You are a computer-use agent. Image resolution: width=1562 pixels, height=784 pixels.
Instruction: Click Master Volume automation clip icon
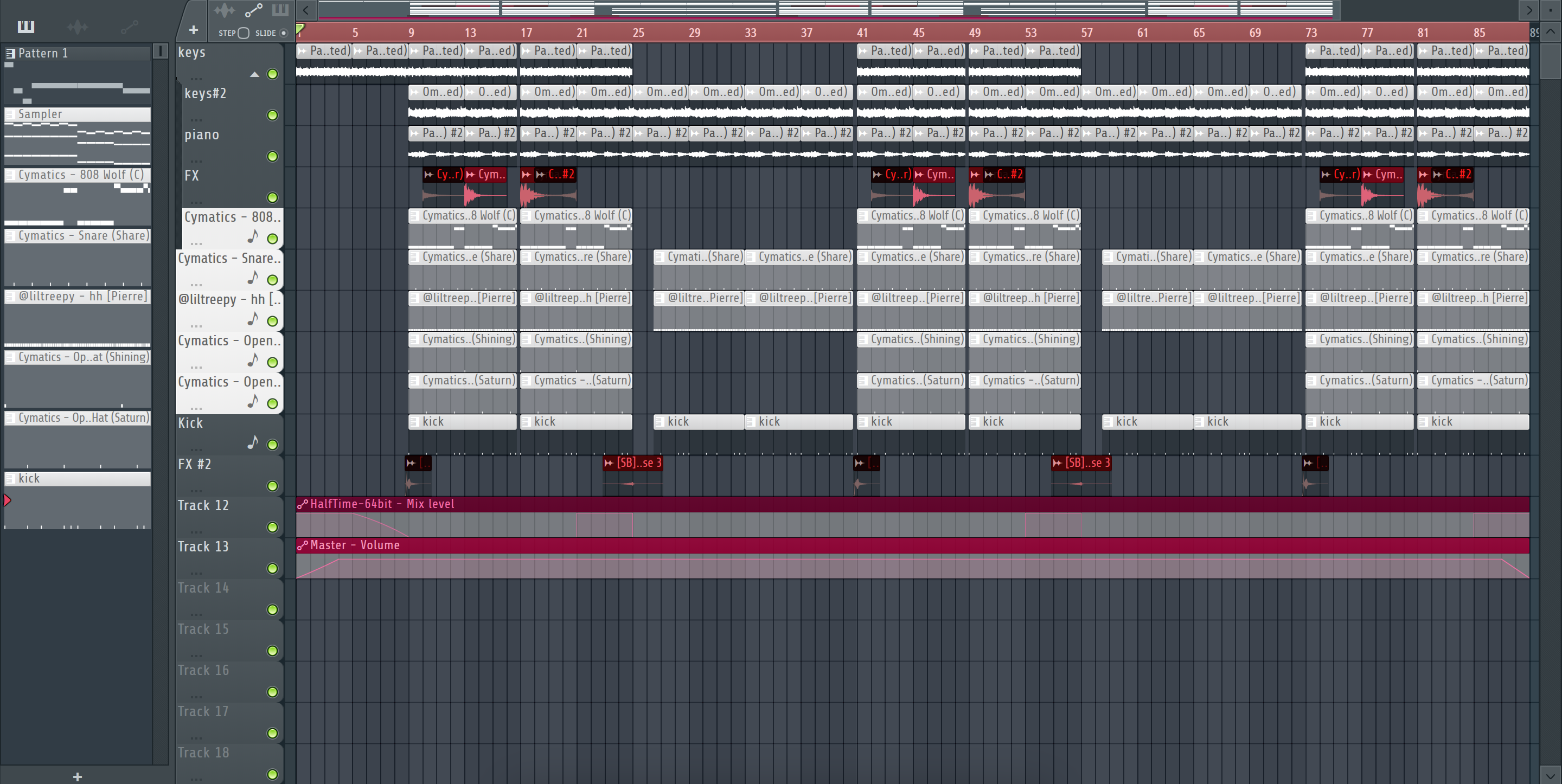303,545
